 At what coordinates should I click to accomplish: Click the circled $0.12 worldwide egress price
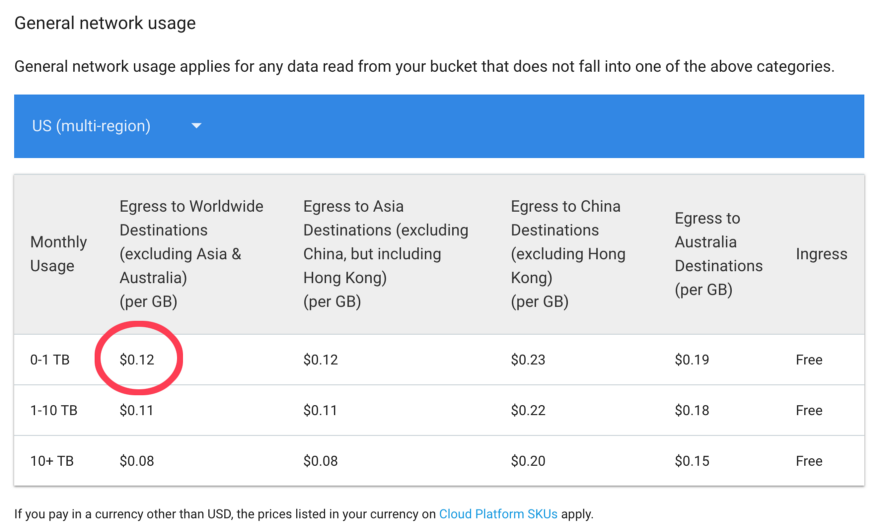pos(137,360)
